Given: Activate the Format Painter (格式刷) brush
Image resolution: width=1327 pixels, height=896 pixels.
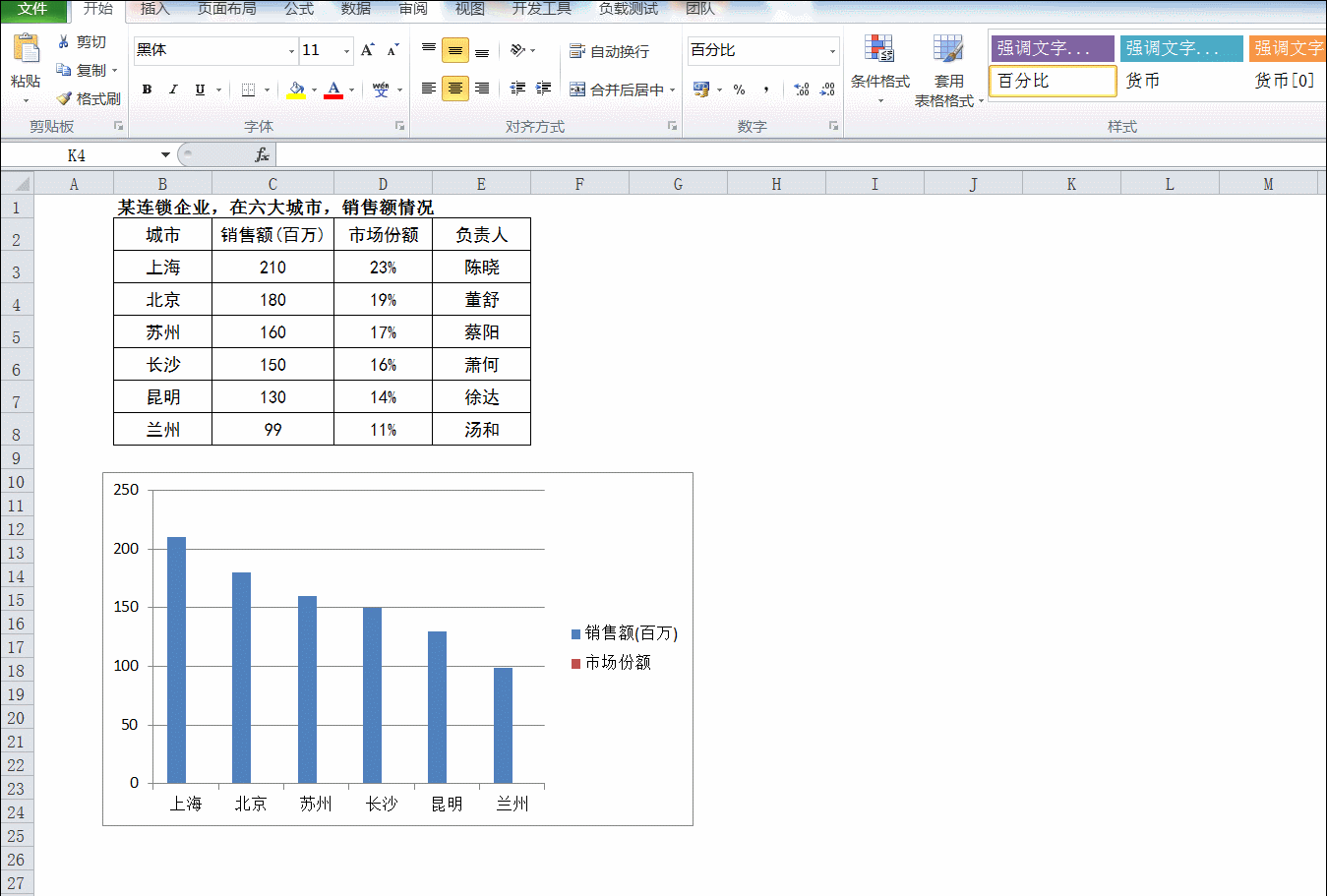Looking at the screenshot, I should pos(89,98).
